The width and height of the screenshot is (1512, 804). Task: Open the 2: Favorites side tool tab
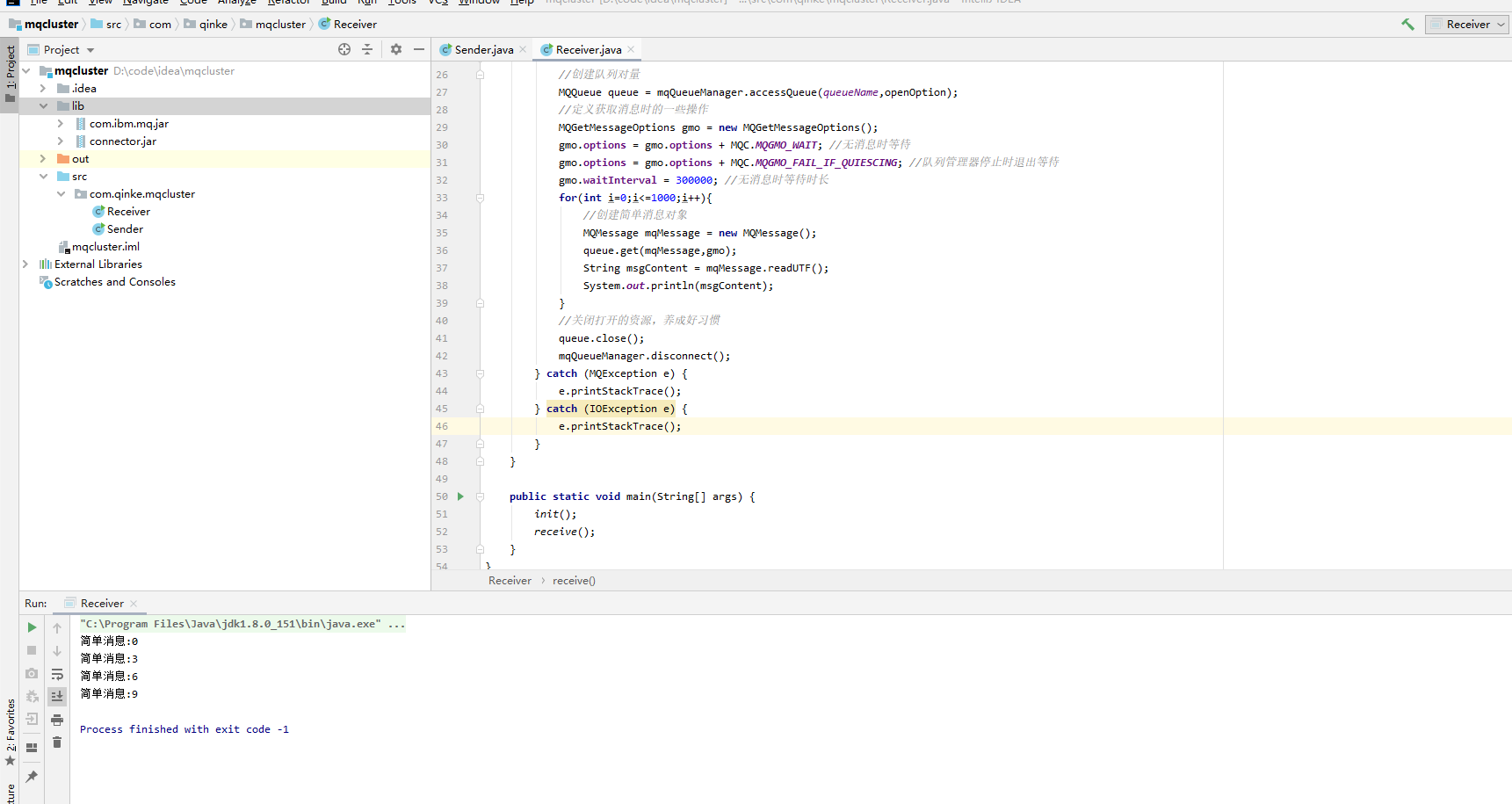click(10, 731)
